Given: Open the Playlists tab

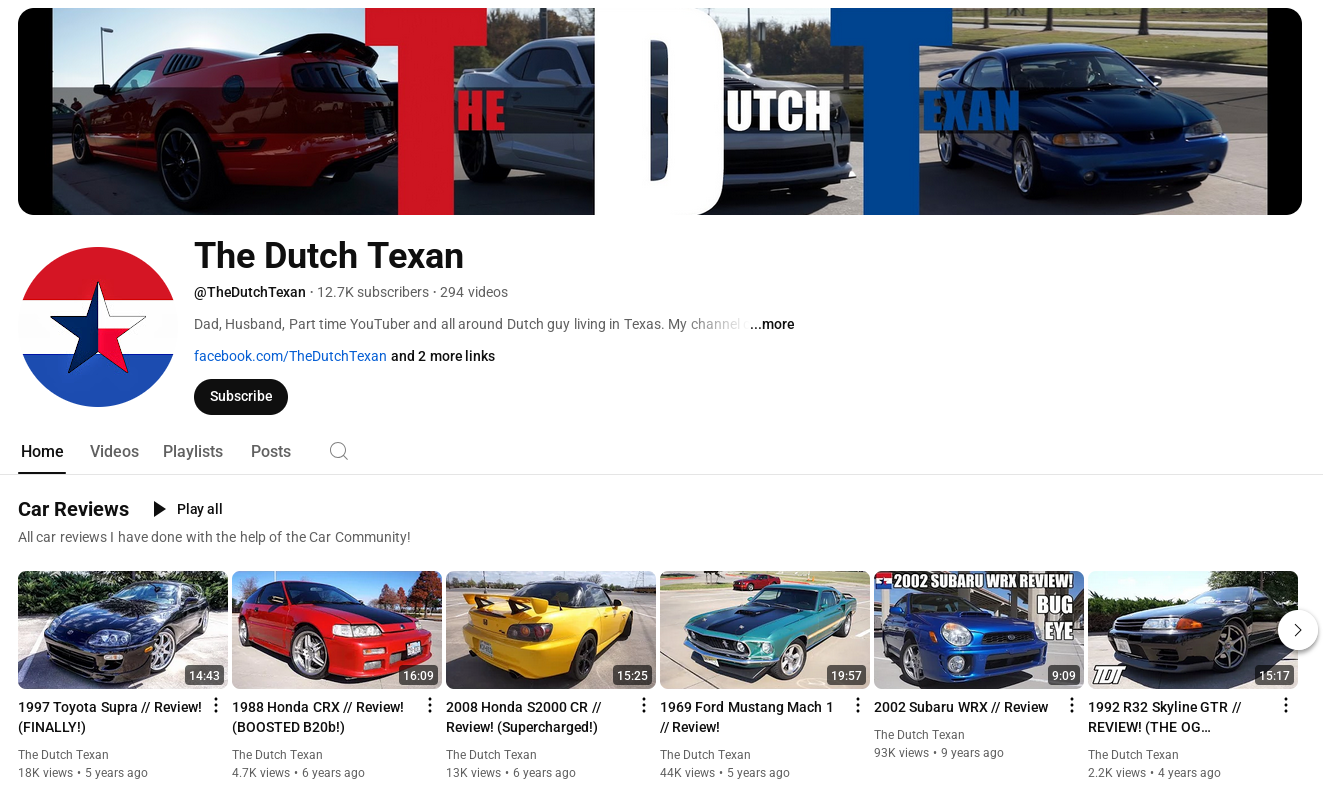Looking at the screenshot, I should pos(193,451).
